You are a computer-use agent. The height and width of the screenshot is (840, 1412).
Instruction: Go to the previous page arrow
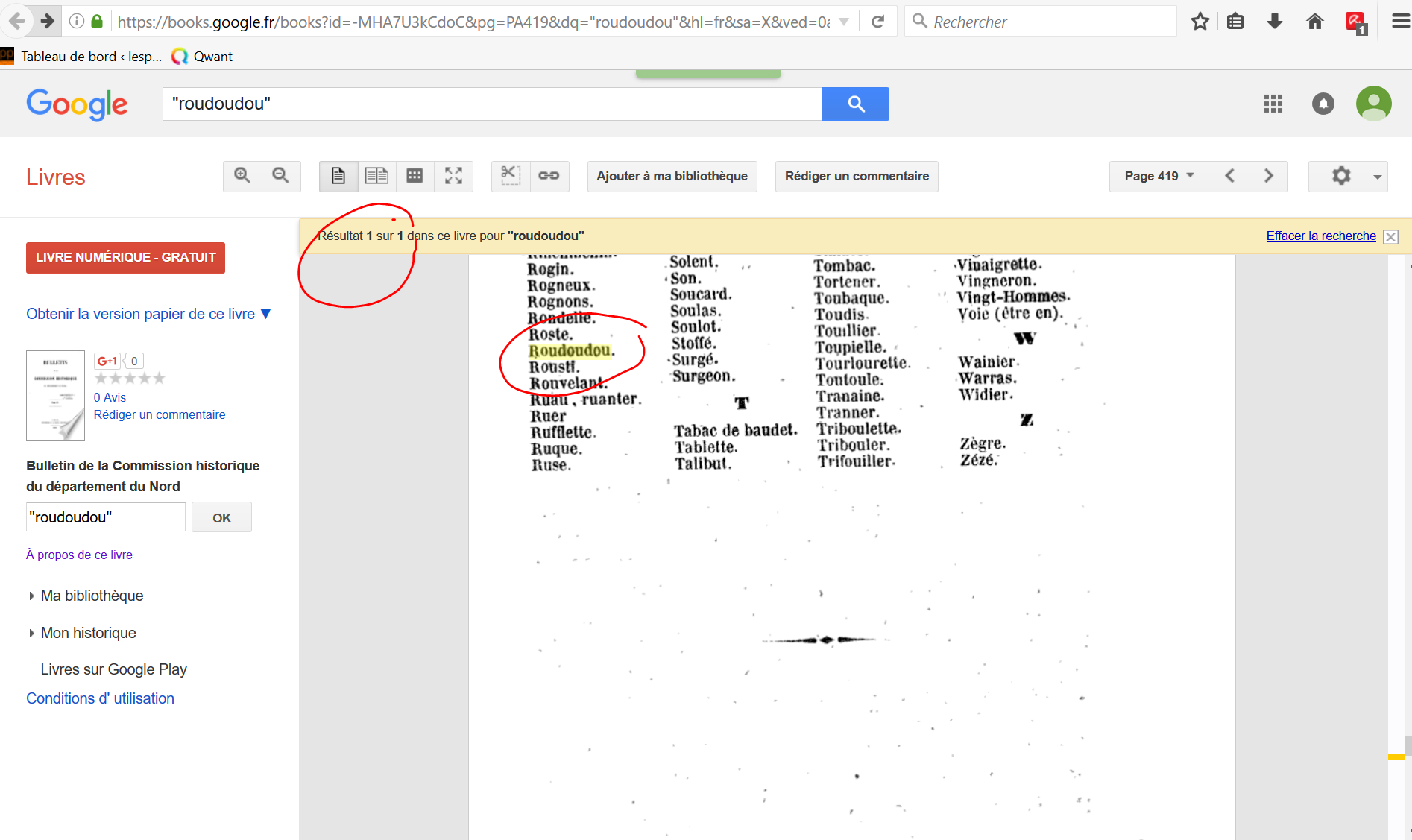tap(1230, 176)
